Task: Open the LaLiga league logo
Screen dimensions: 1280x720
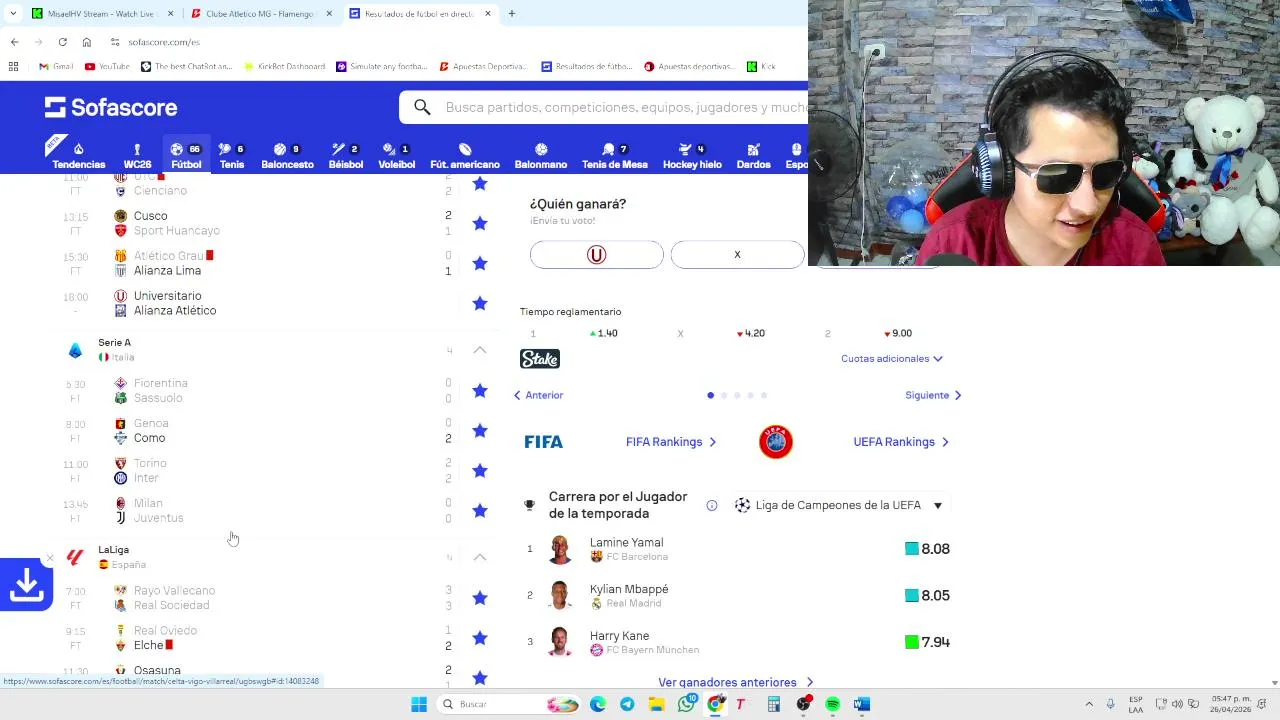Action: coord(75,557)
